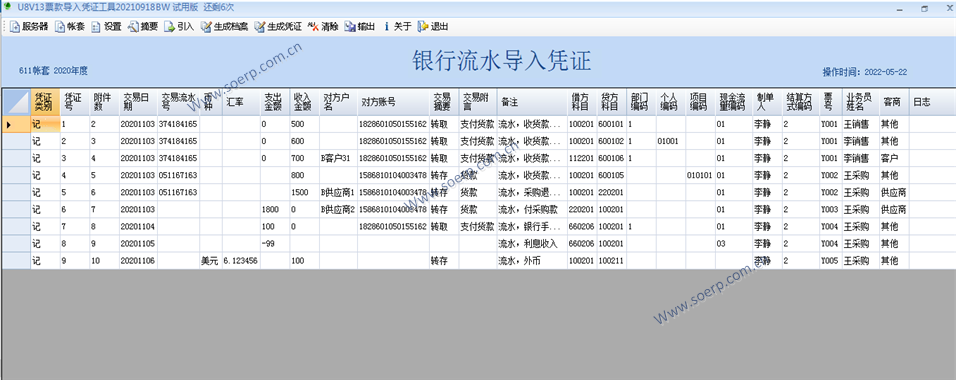Viewport: 956px width, 380px height.
Task: Click the 清除 clear toolbar button
Action: pyautogui.click(x=323, y=27)
